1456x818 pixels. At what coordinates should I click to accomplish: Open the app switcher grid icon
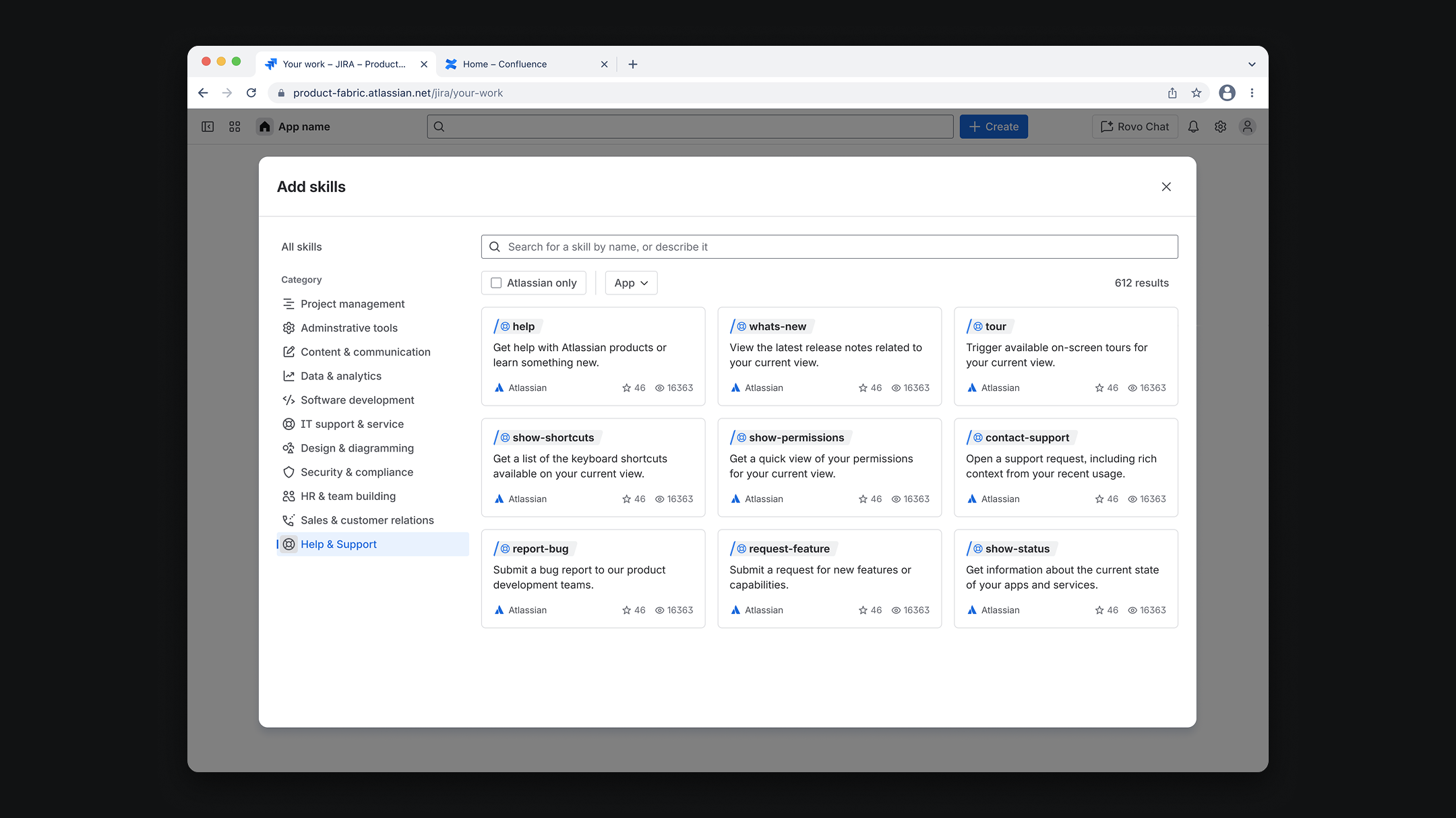coord(235,127)
